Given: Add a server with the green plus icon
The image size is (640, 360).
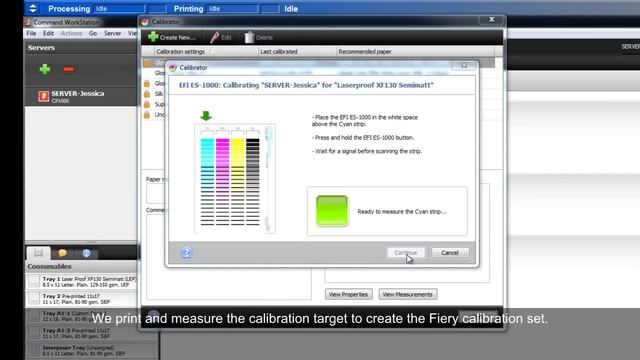Looking at the screenshot, I should coord(45,69).
